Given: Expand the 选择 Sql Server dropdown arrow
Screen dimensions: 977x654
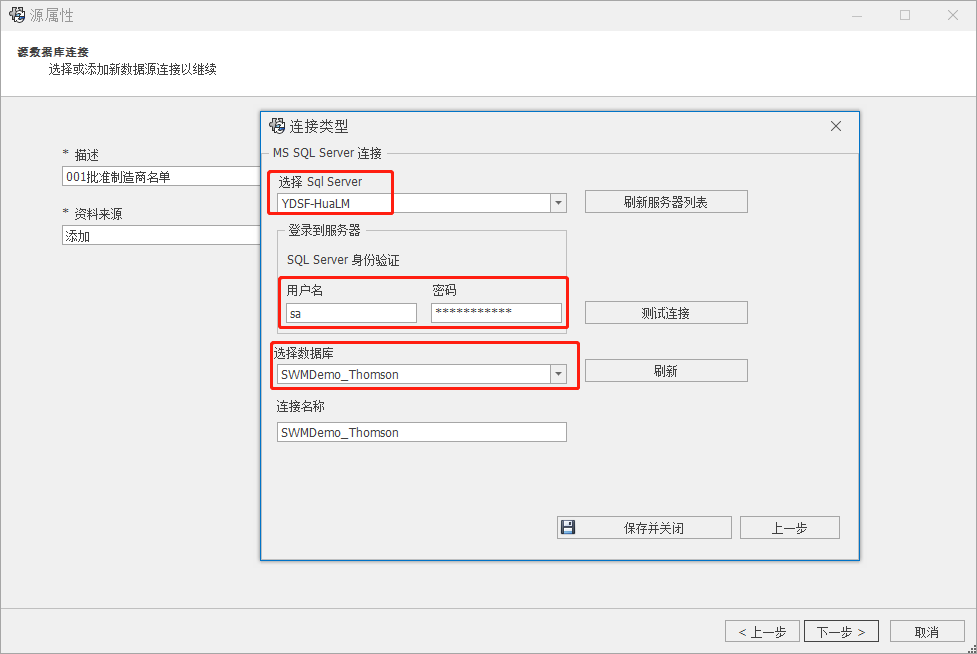Looking at the screenshot, I should tap(558, 203).
